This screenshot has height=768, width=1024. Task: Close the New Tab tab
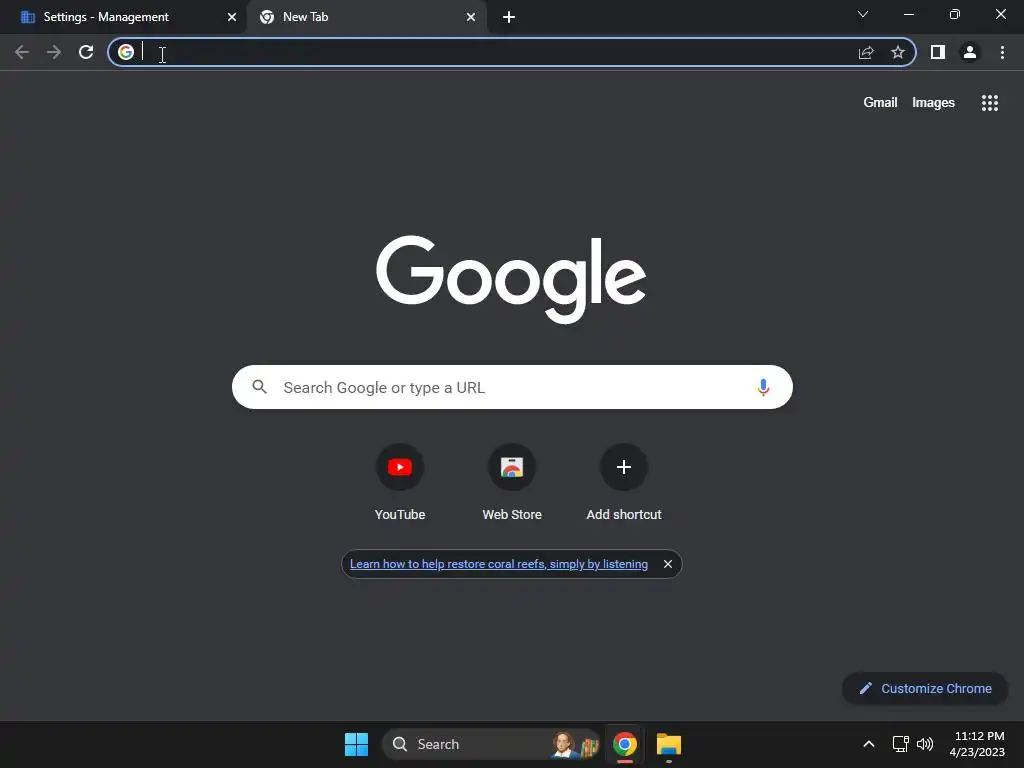click(471, 17)
